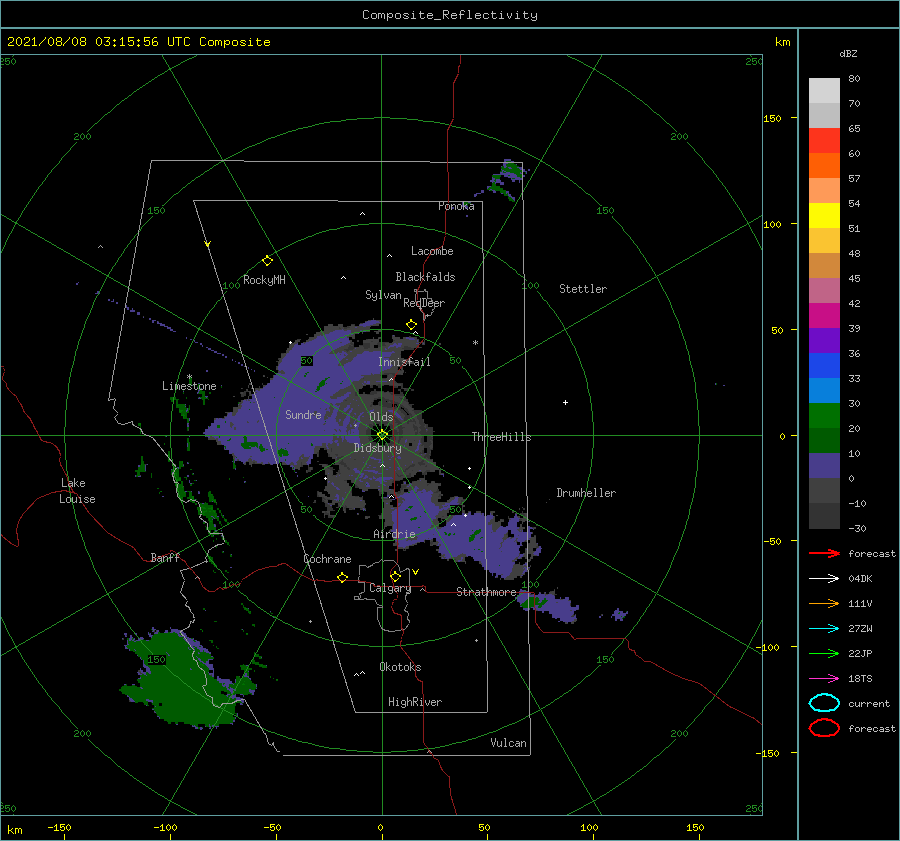Click the Didsbury label
The height and width of the screenshot is (841, 900).
pos(378,448)
